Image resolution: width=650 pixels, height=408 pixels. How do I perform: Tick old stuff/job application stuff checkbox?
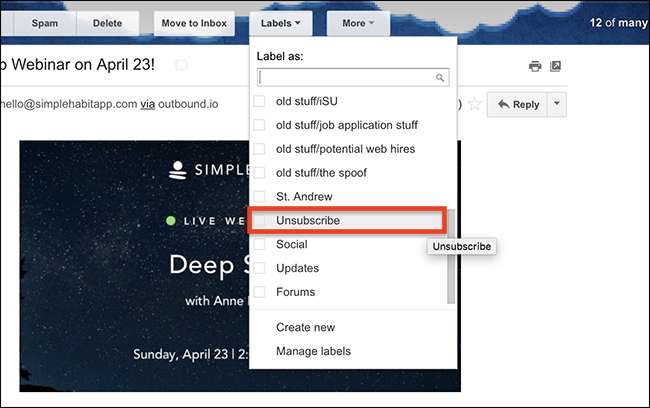point(260,125)
